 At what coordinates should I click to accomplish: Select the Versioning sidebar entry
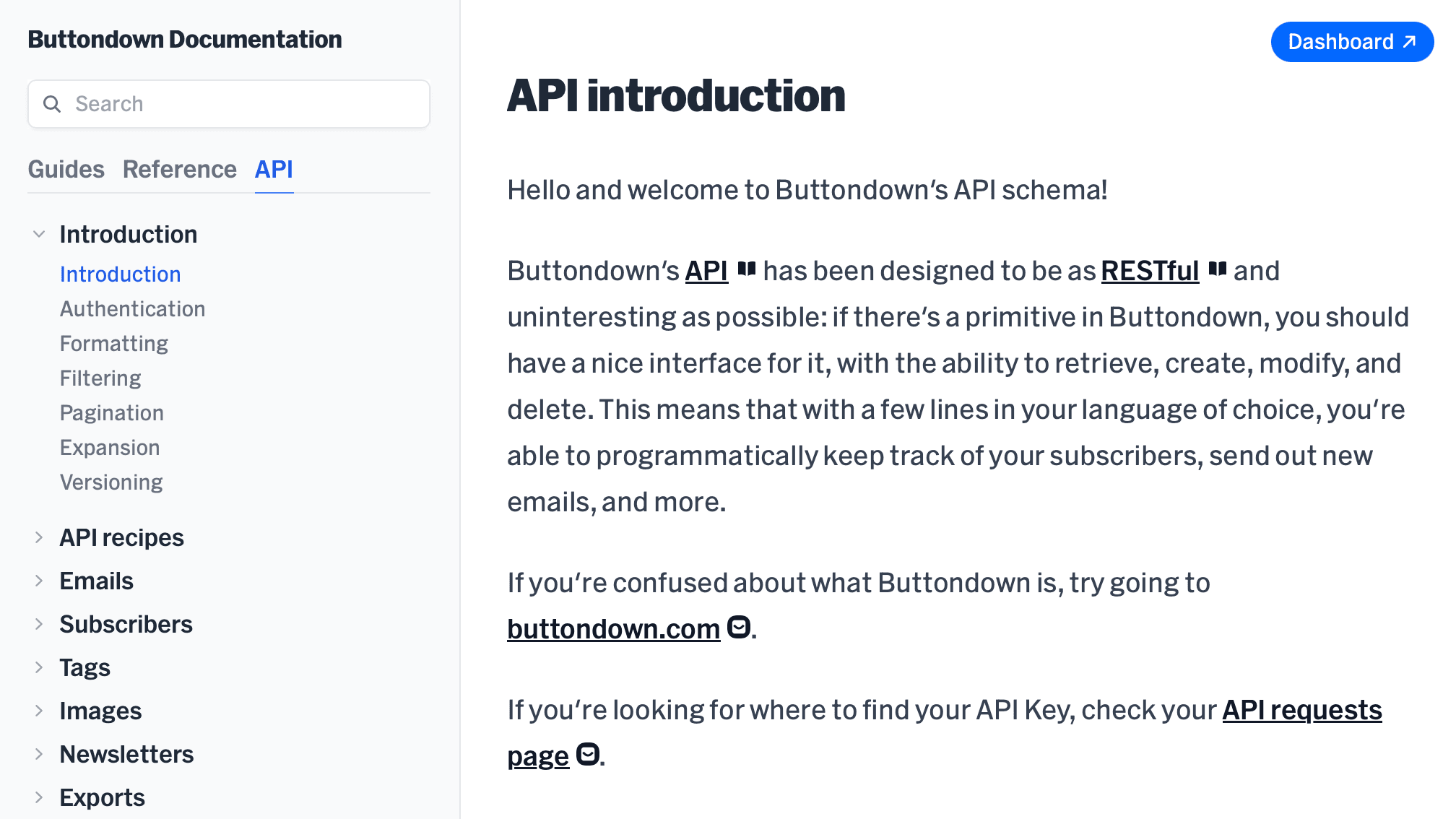pos(111,482)
